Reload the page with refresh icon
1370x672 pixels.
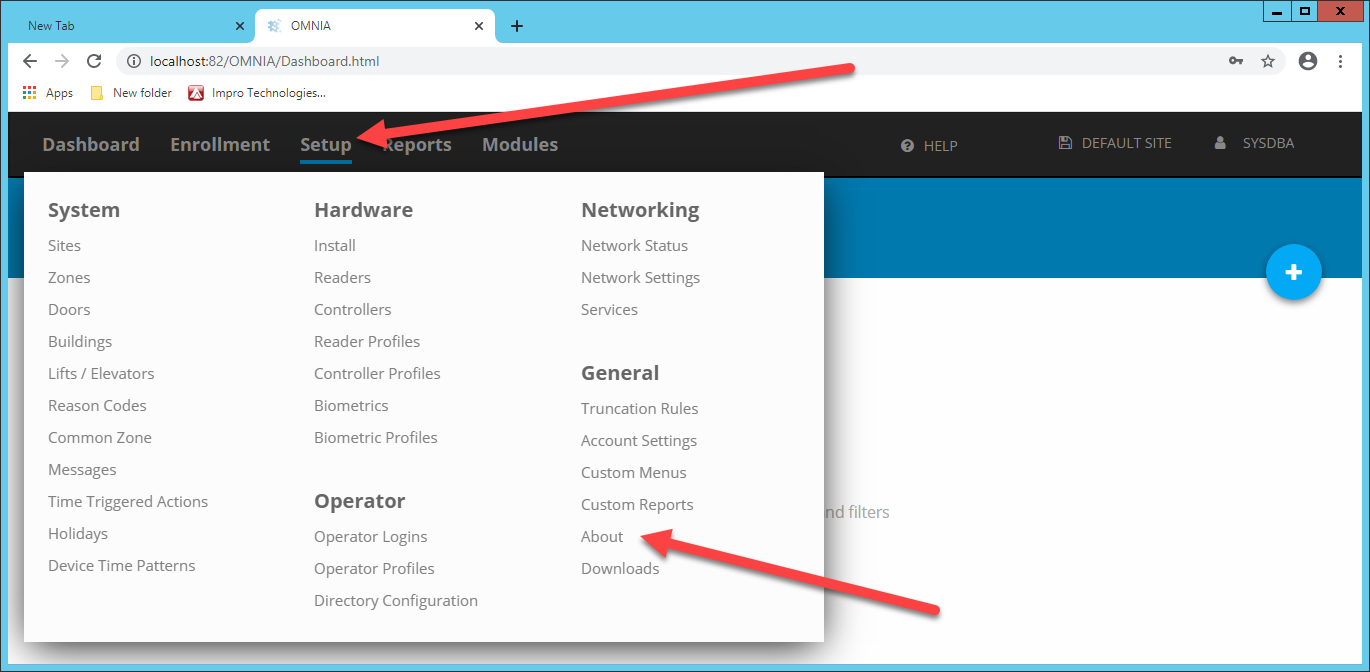94,61
